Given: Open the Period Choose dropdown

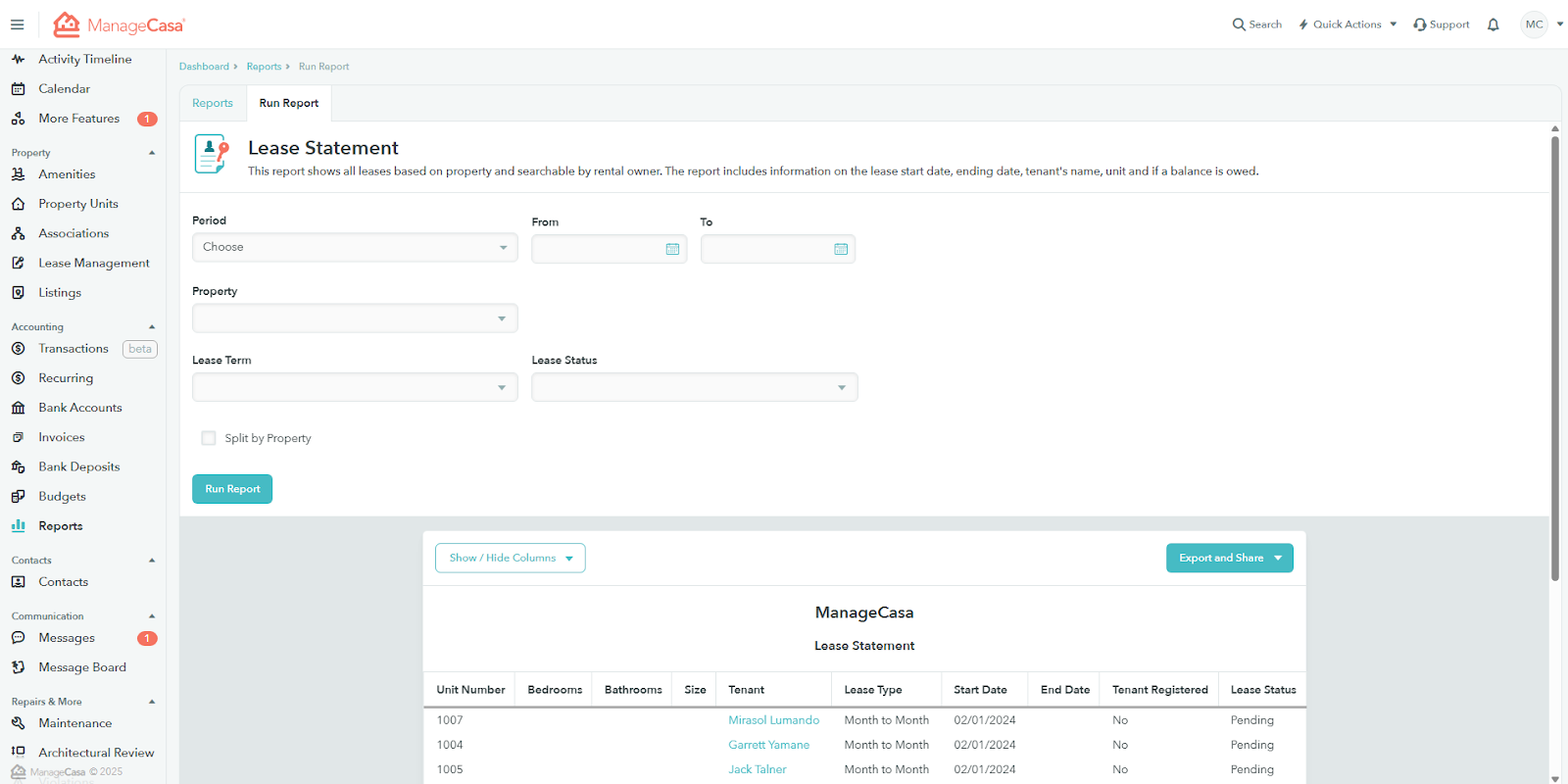Looking at the screenshot, I should pyautogui.click(x=355, y=247).
